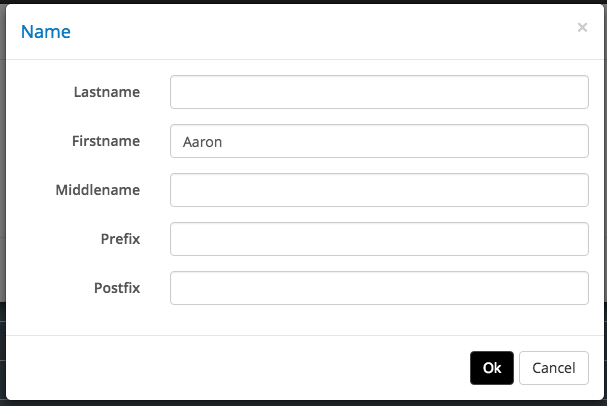Click the blue Name dialog title
The image size is (607, 406).
tap(46, 31)
